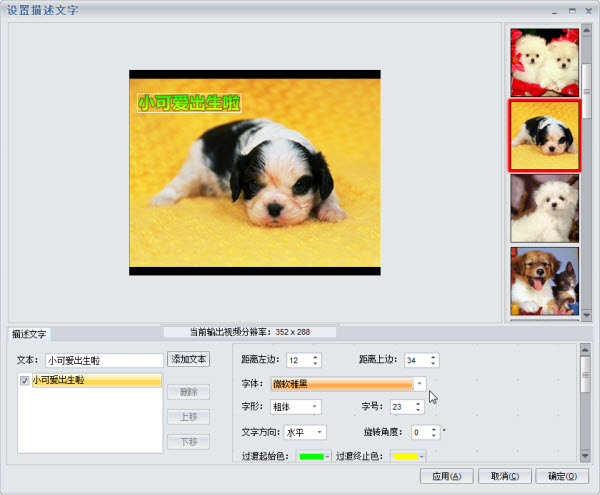Click the 取消(C) cancel button

(x=505, y=476)
